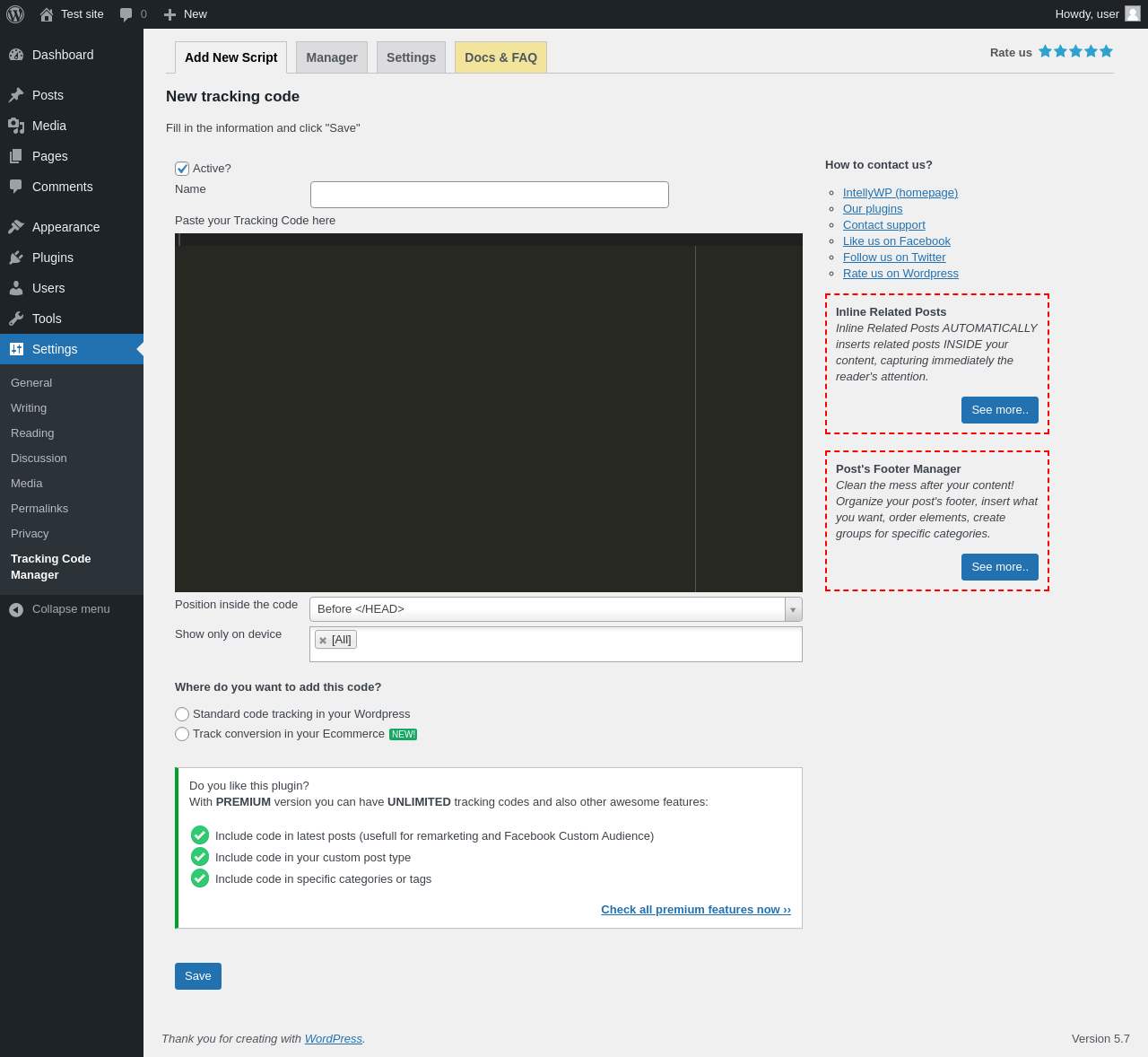This screenshot has width=1148, height=1057.
Task: Open Plugins via the plug icon
Action: click(x=16, y=258)
